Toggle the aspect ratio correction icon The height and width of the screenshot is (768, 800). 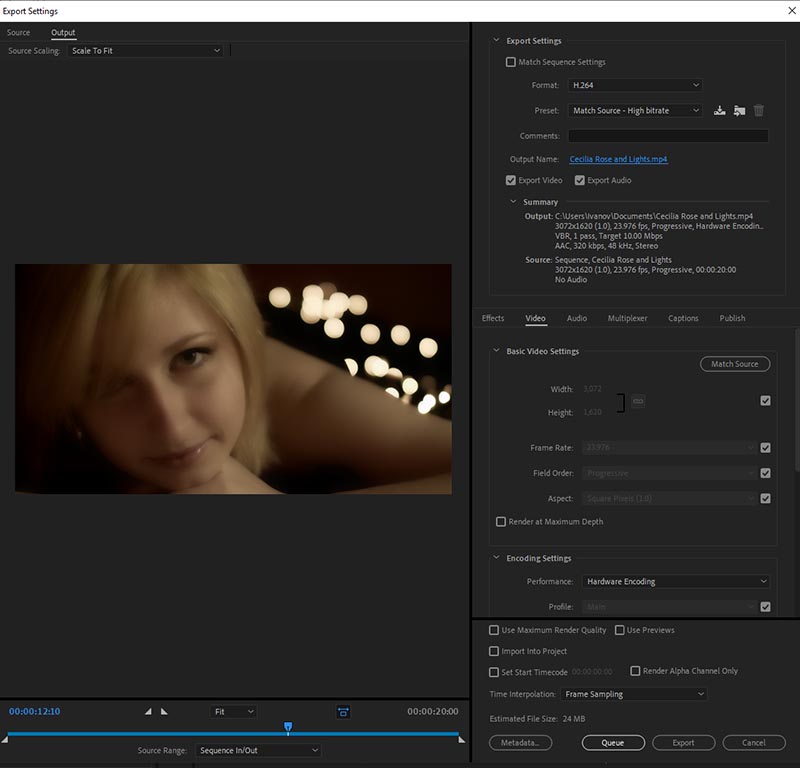[343, 711]
